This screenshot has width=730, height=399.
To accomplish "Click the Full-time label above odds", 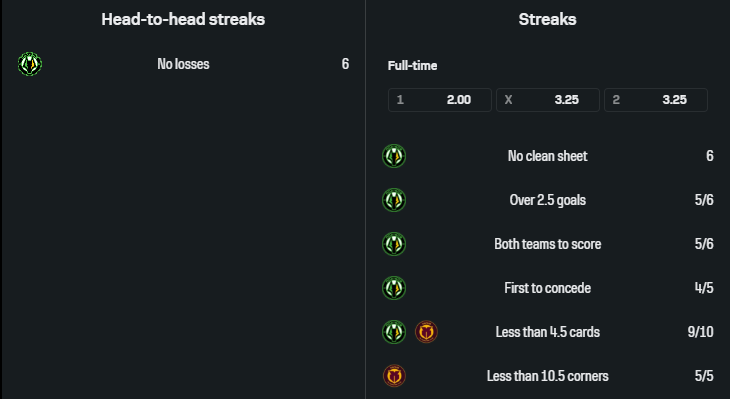I will [412, 66].
